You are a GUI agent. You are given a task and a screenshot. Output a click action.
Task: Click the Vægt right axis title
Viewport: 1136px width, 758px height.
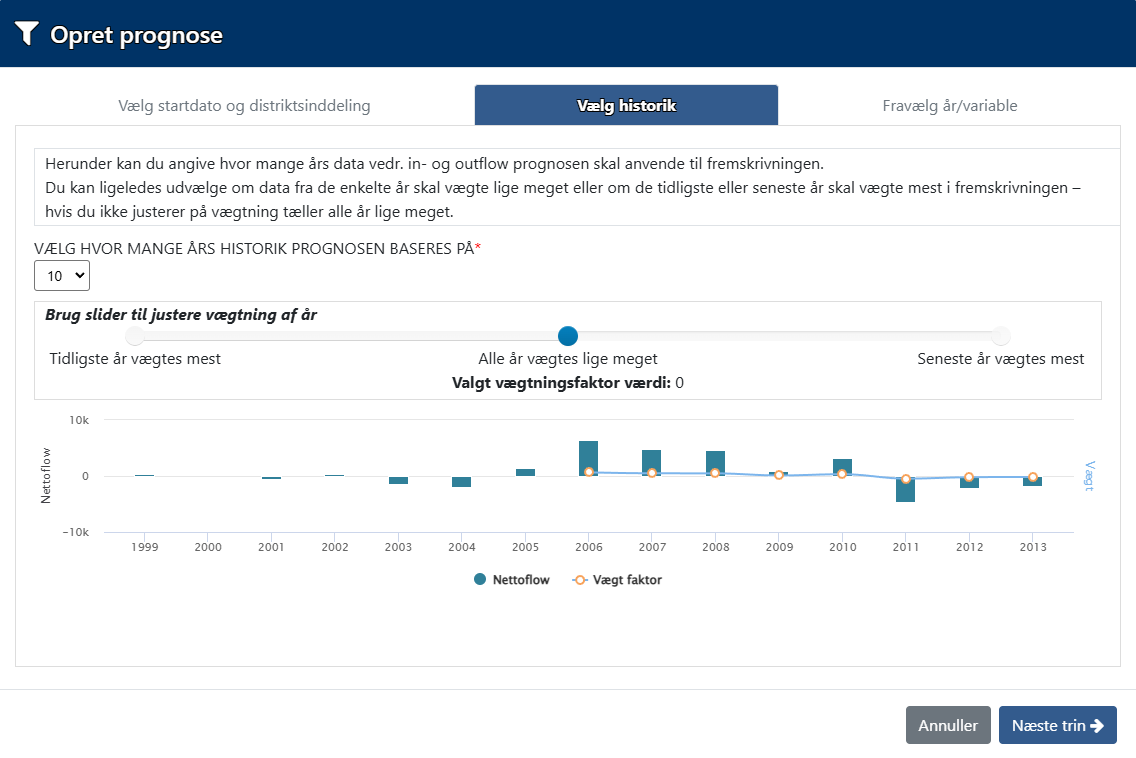(x=1089, y=476)
